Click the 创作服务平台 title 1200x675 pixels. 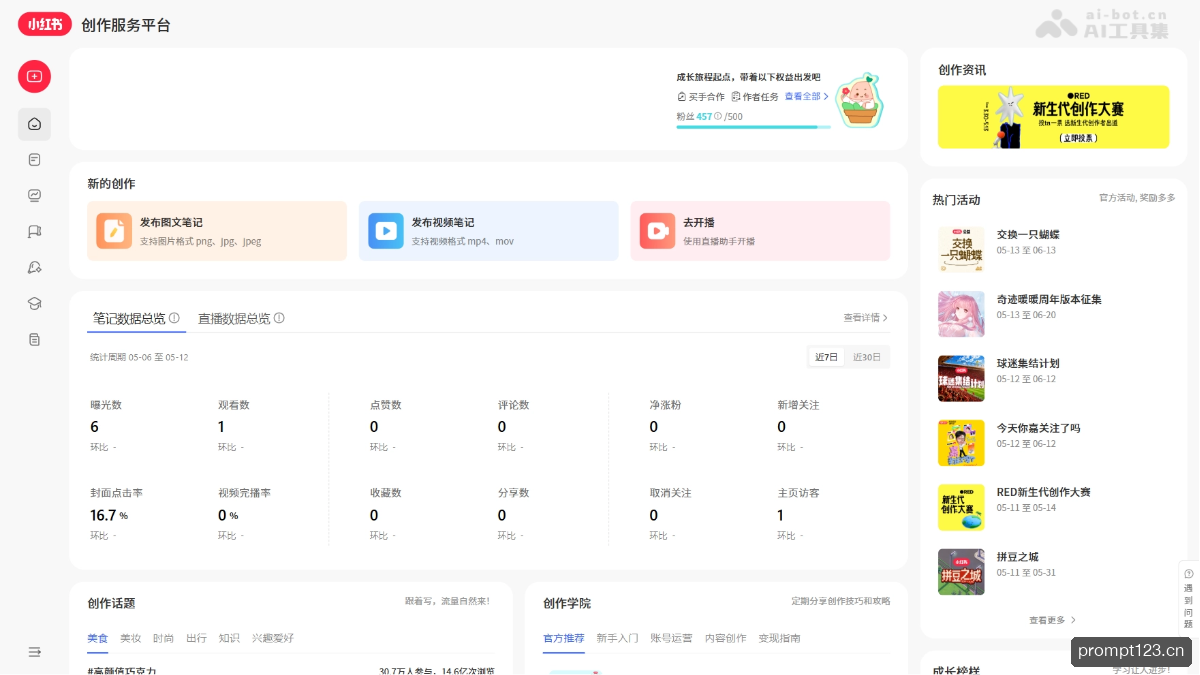pos(126,25)
